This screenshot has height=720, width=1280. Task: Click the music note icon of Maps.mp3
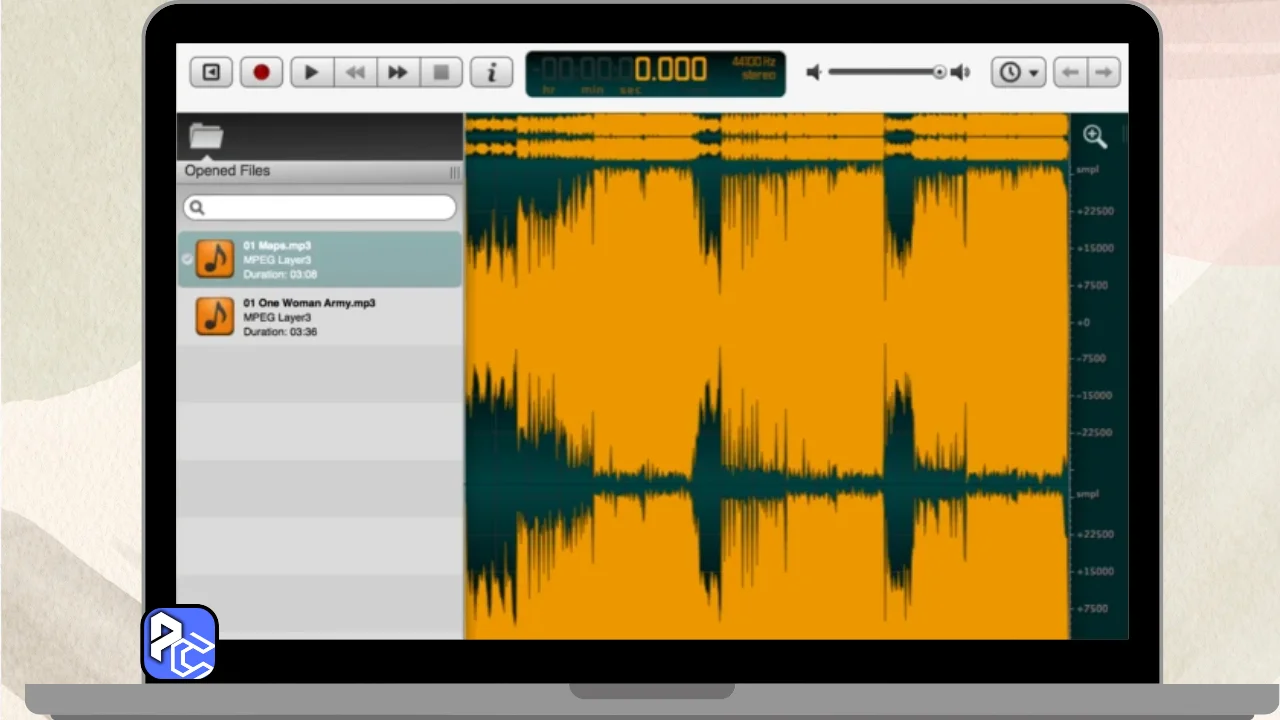pyautogui.click(x=215, y=259)
